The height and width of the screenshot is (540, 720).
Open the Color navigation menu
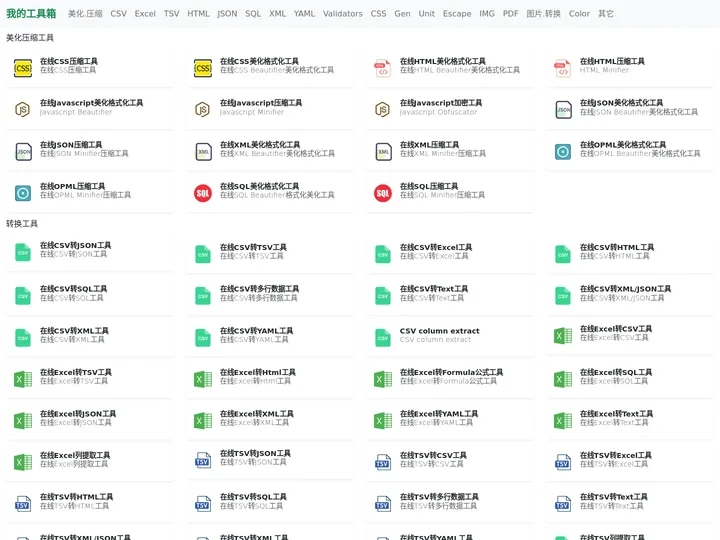point(579,14)
